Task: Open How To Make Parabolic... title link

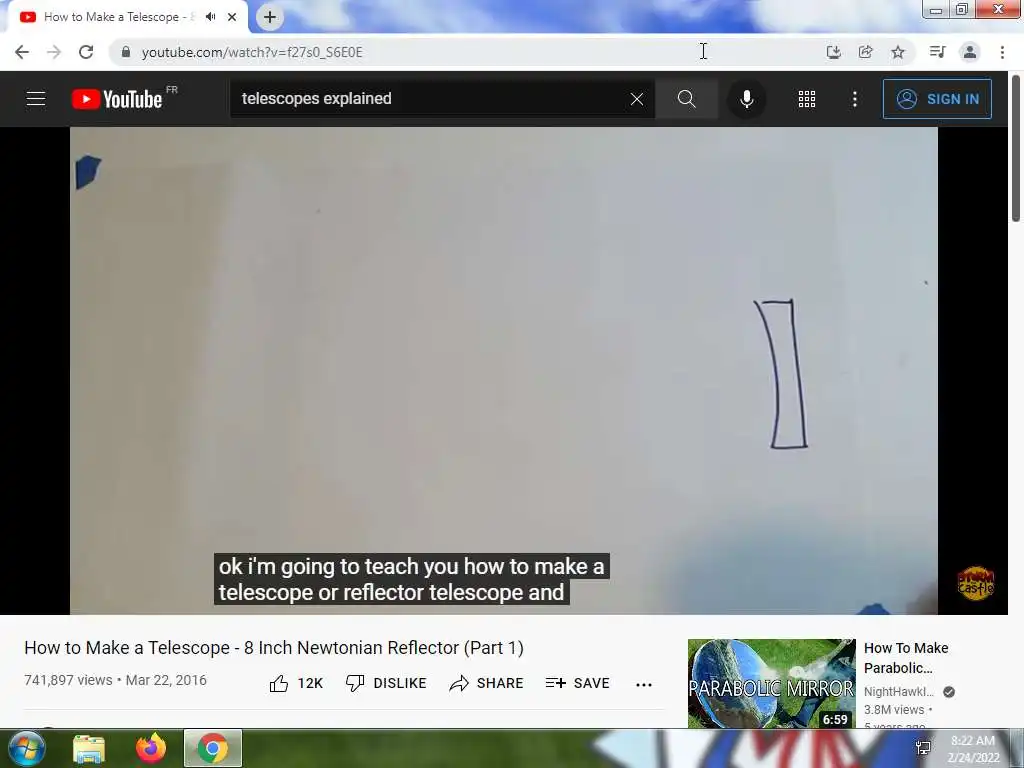Action: tap(906, 658)
